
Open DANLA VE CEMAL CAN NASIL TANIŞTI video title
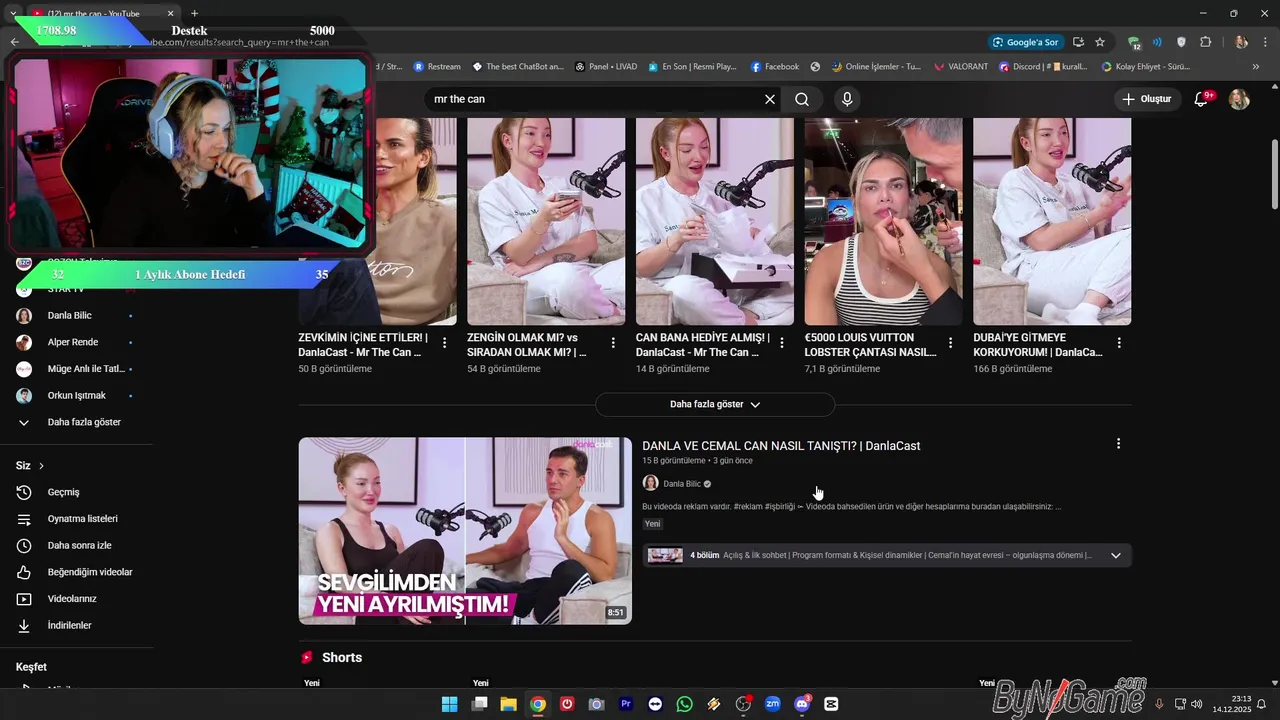click(781, 446)
